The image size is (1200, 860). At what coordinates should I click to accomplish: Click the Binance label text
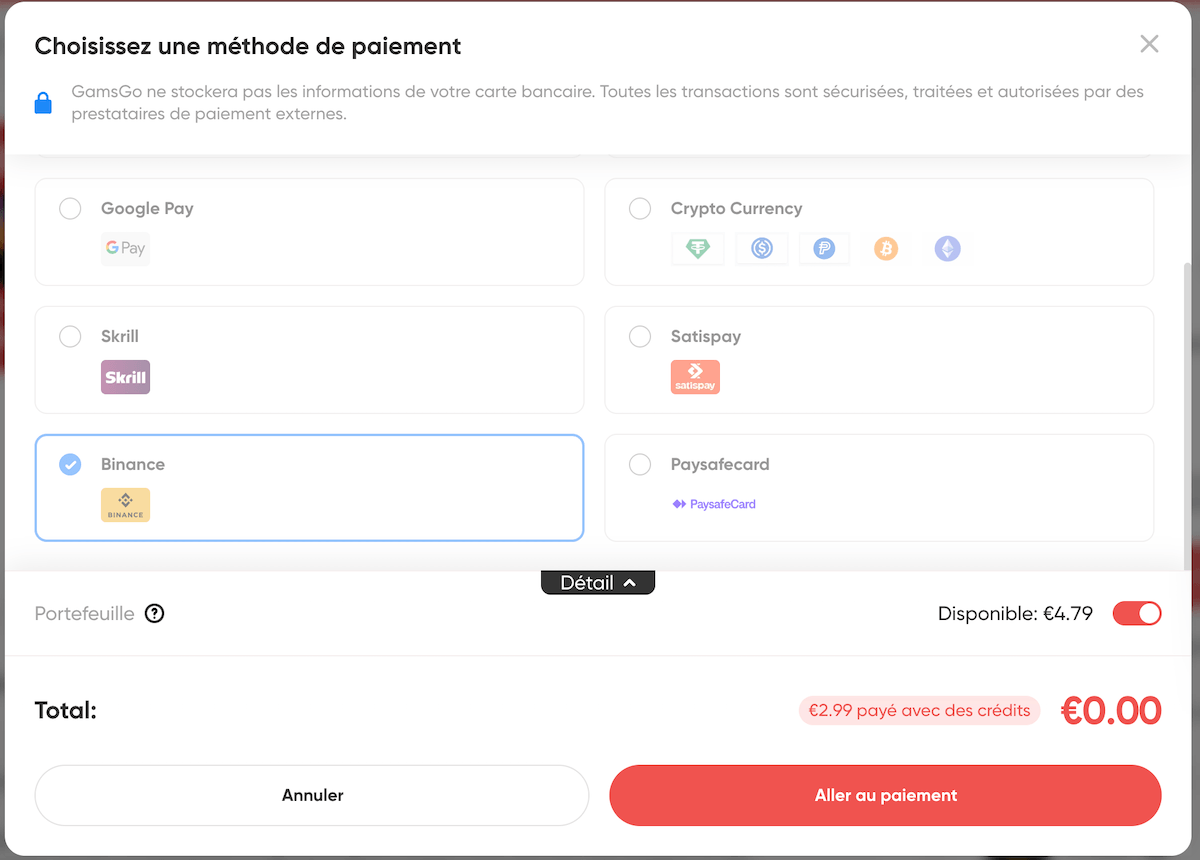point(133,464)
